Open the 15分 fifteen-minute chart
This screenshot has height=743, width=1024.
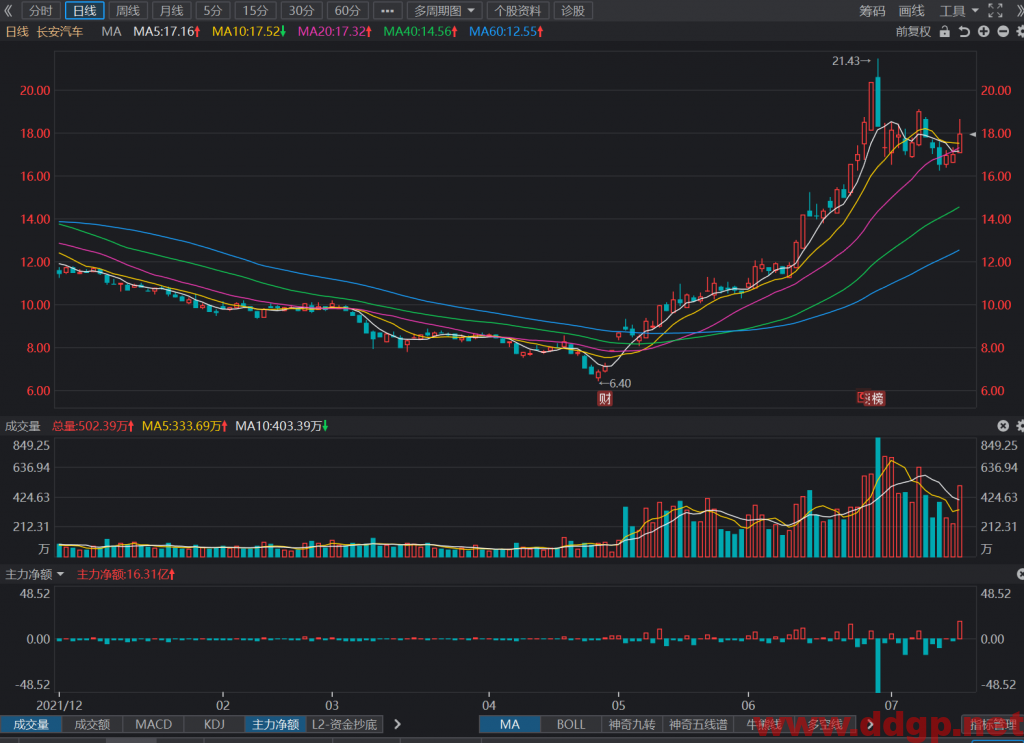point(255,10)
